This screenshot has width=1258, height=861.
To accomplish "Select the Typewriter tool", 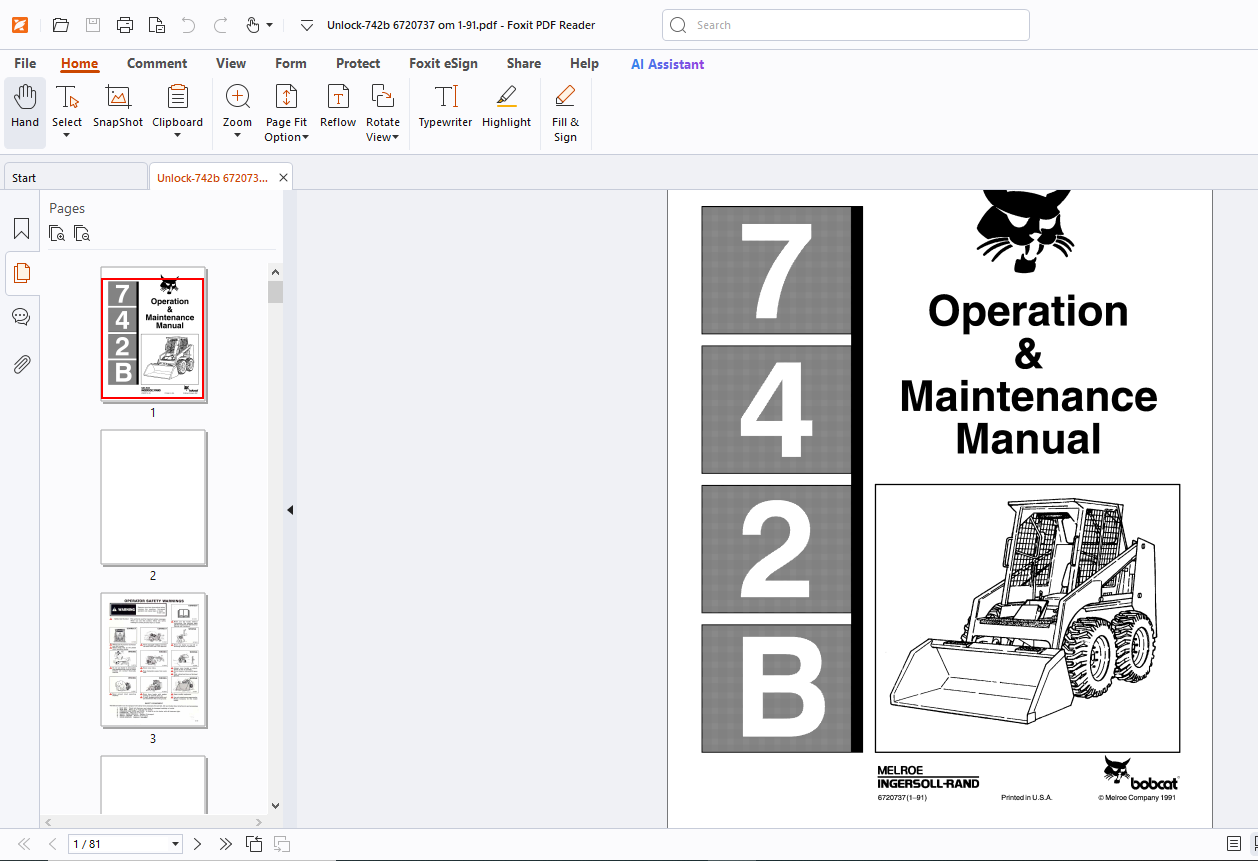I will click(445, 107).
